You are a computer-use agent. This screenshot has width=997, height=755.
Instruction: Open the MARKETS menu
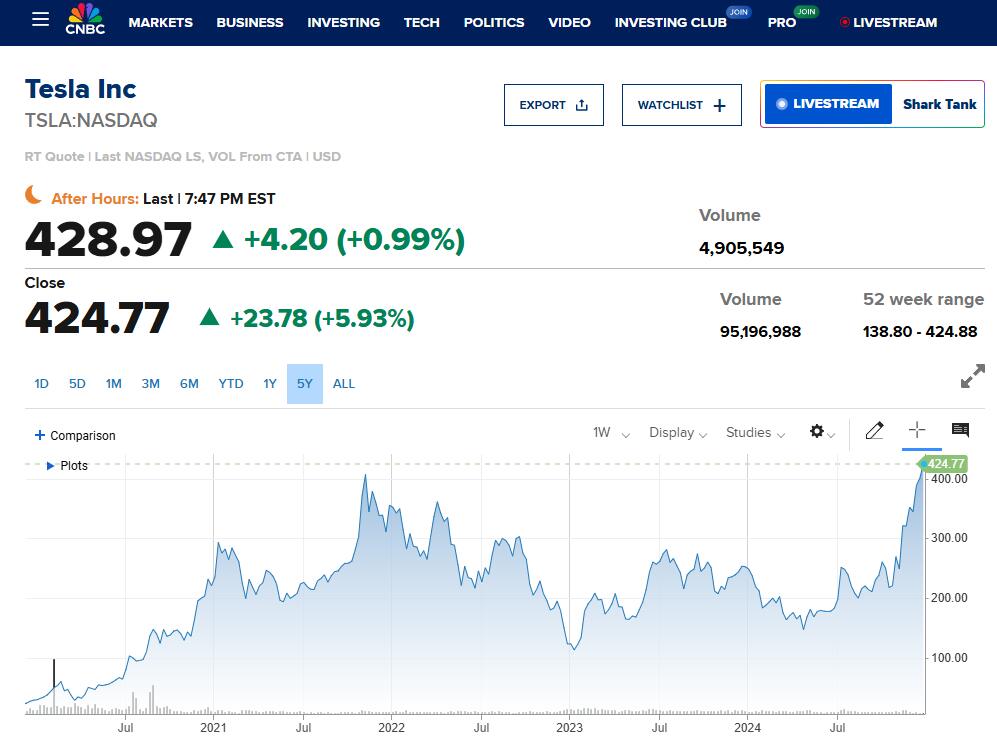(x=160, y=22)
